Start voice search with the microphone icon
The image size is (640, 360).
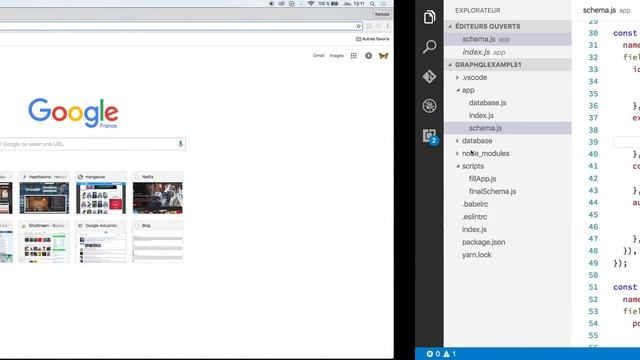pos(180,144)
